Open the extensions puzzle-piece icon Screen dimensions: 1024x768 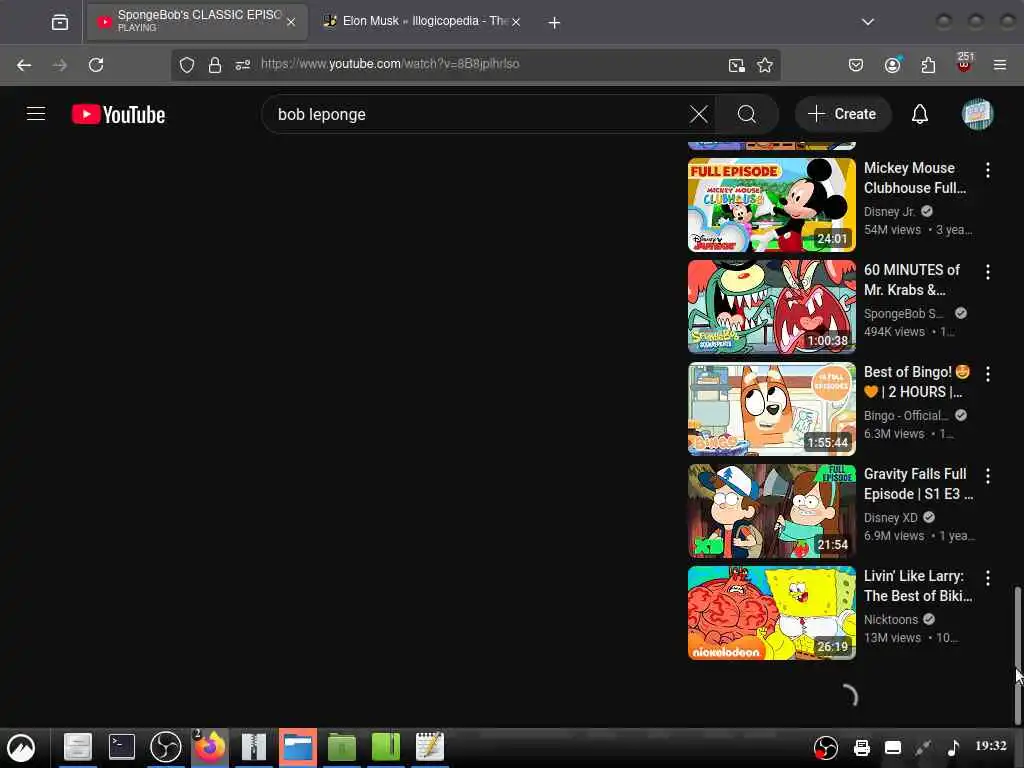tap(928, 65)
